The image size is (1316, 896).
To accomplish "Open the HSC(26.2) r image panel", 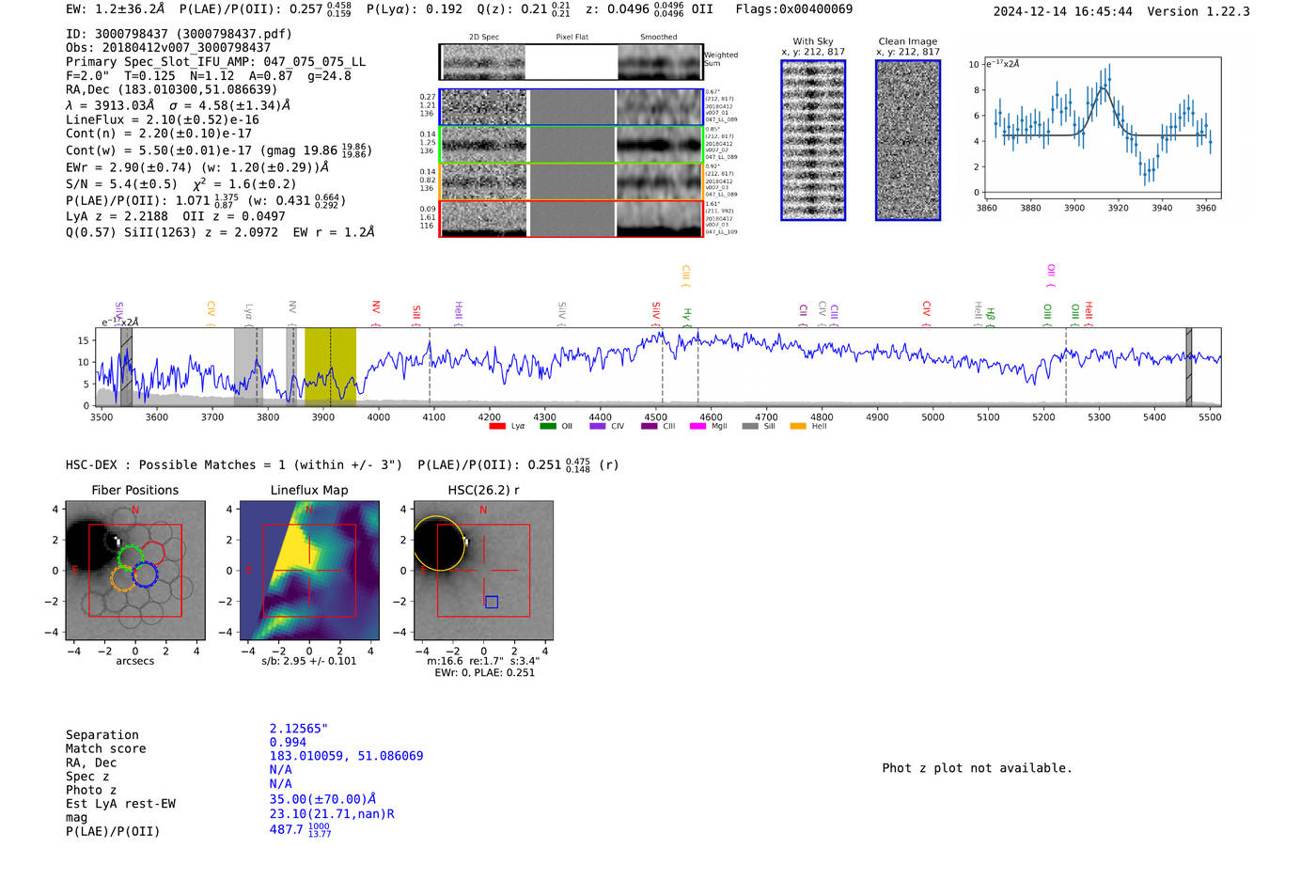I will pos(483,571).
